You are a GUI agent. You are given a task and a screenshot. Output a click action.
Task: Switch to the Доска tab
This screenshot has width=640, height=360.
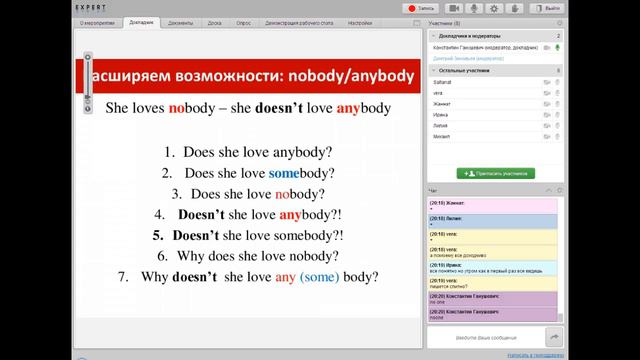point(214,23)
